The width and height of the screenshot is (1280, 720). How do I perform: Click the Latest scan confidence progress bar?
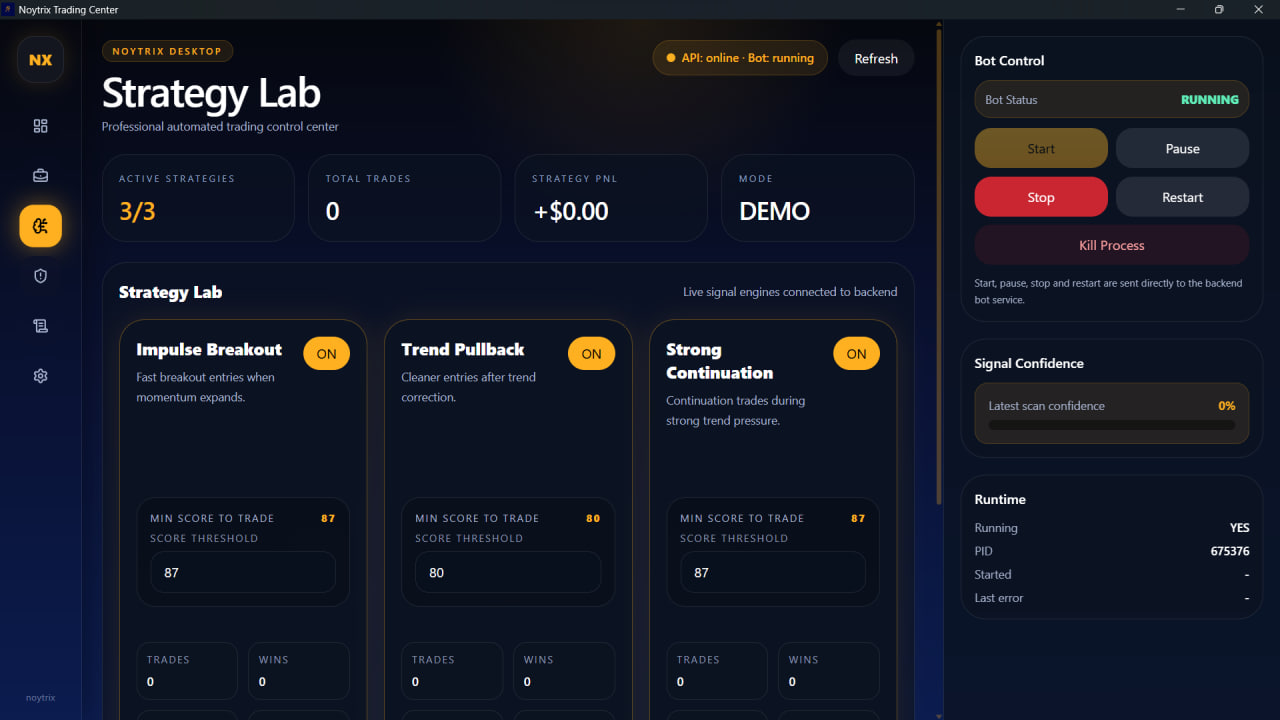click(1112, 425)
